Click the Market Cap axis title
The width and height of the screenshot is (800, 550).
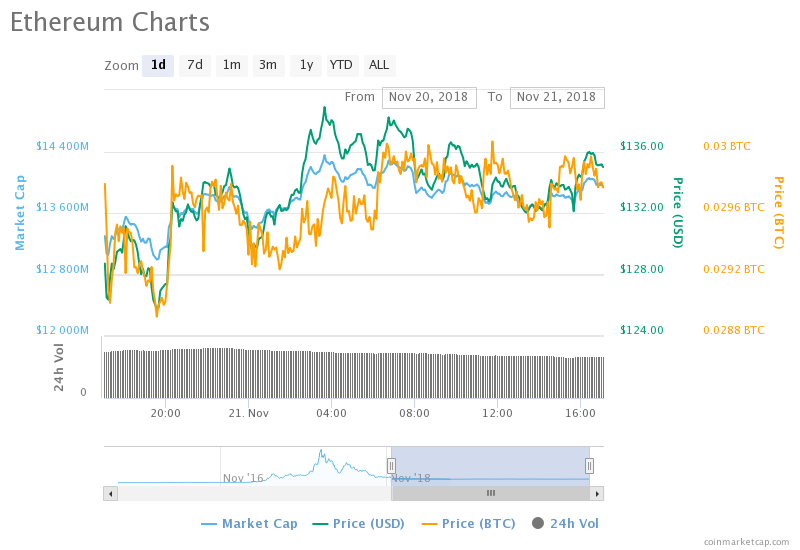click(x=19, y=213)
